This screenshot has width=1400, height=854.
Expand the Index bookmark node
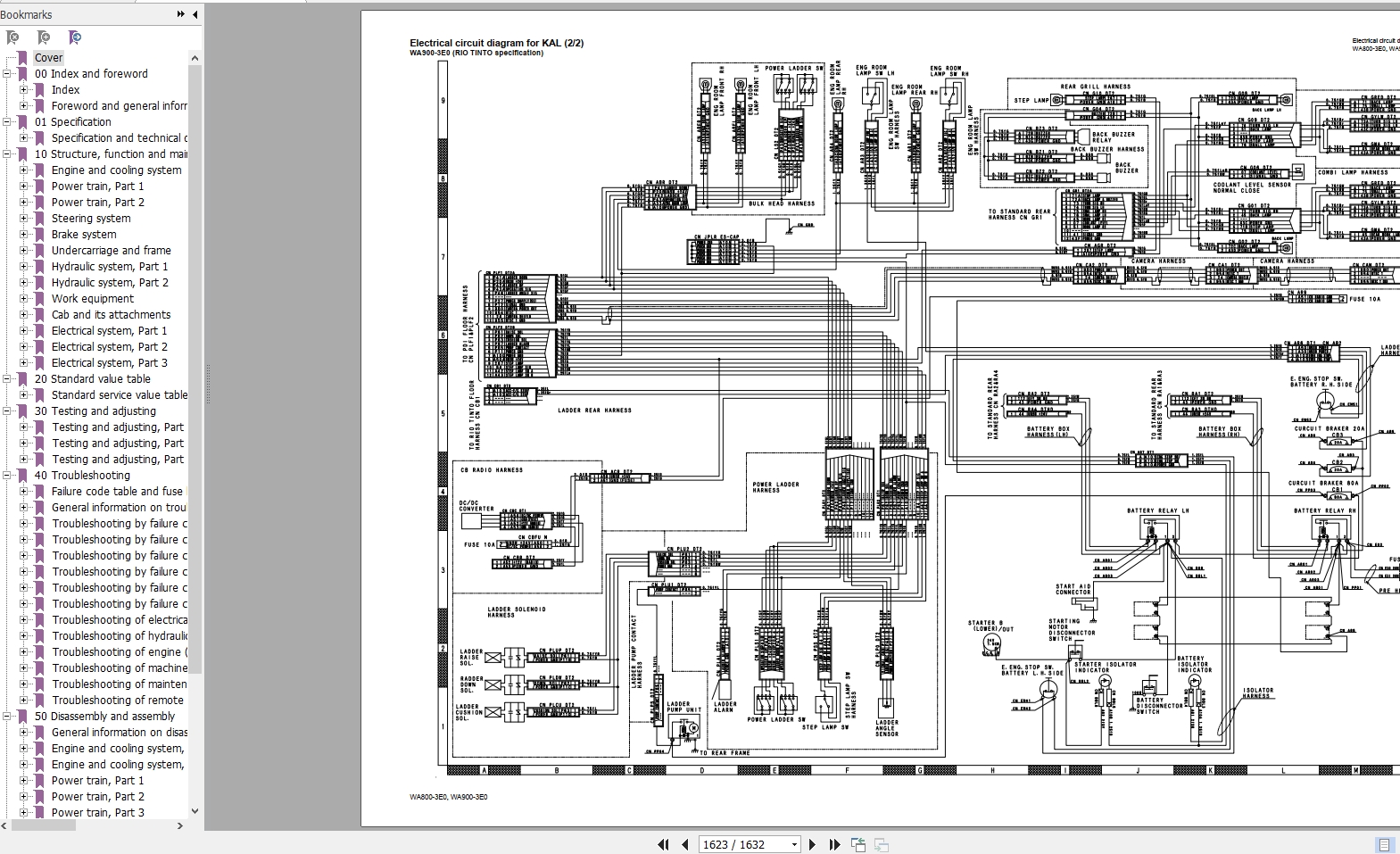click(24, 90)
